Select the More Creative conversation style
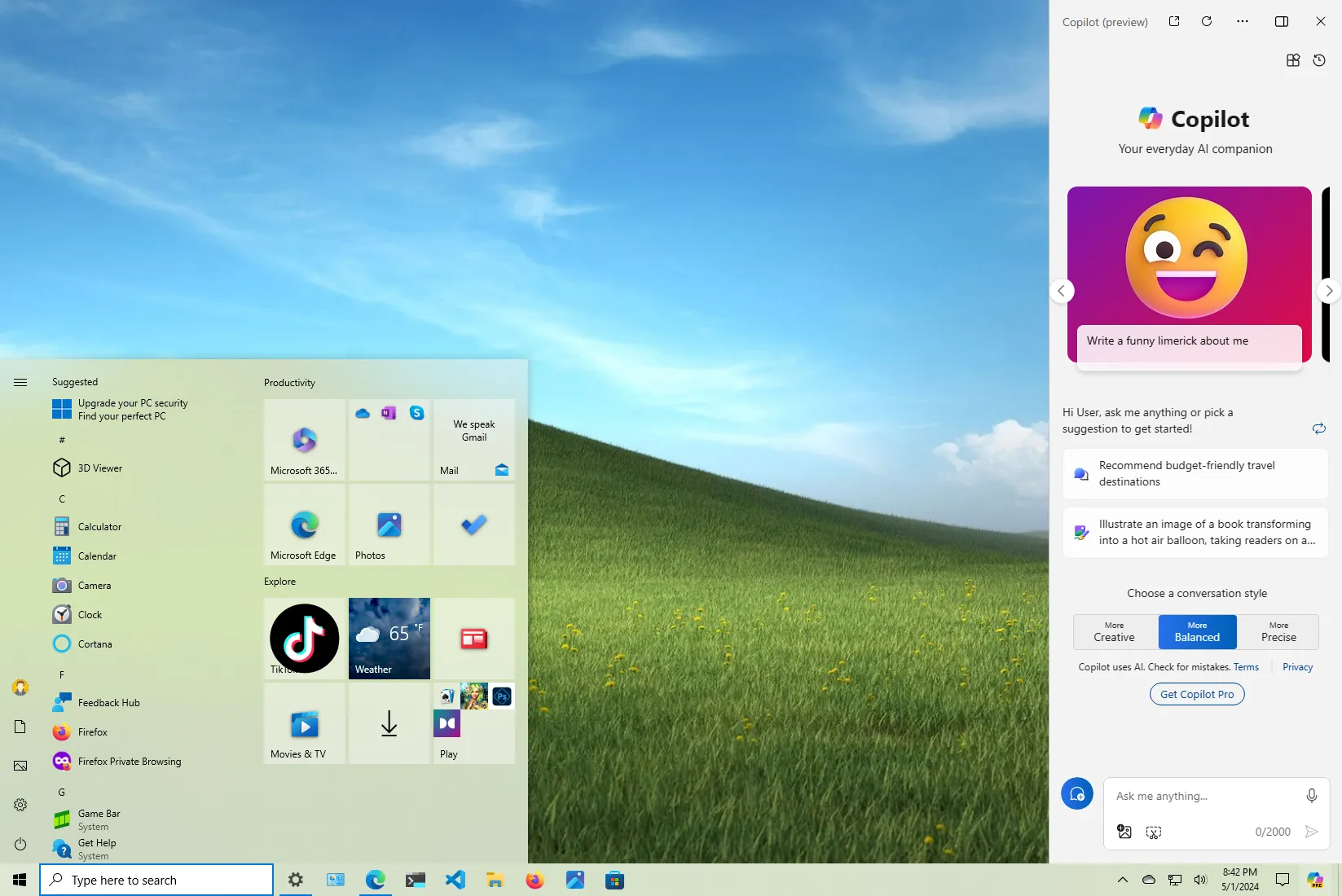The image size is (1342, 896). coord(1114,632)
